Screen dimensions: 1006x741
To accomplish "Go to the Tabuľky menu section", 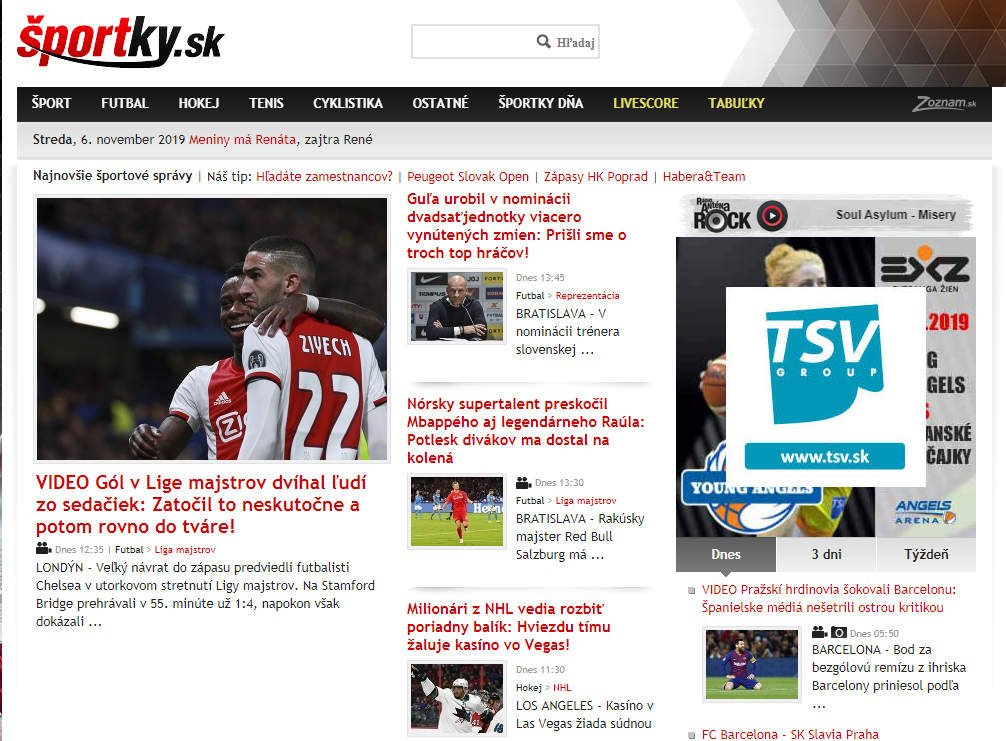I will [736, 103].
